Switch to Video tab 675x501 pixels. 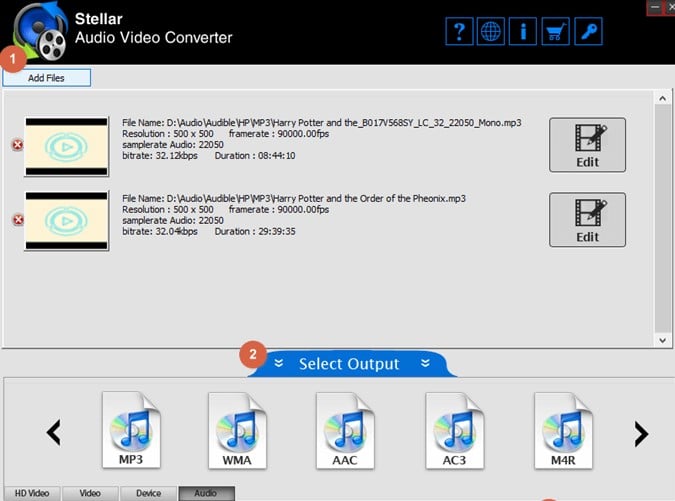[x=90, y=493]
